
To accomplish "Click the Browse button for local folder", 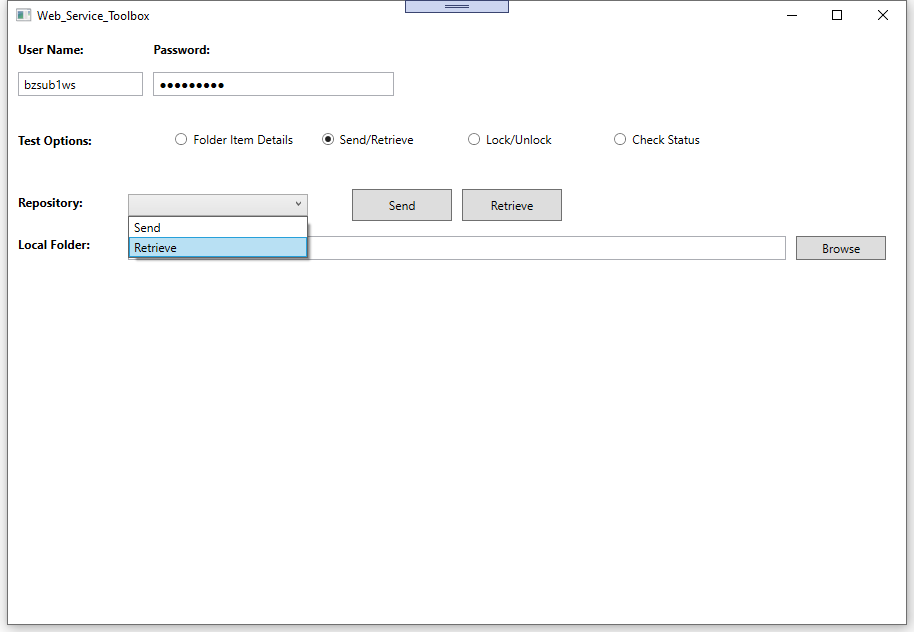I will [840, 249].
